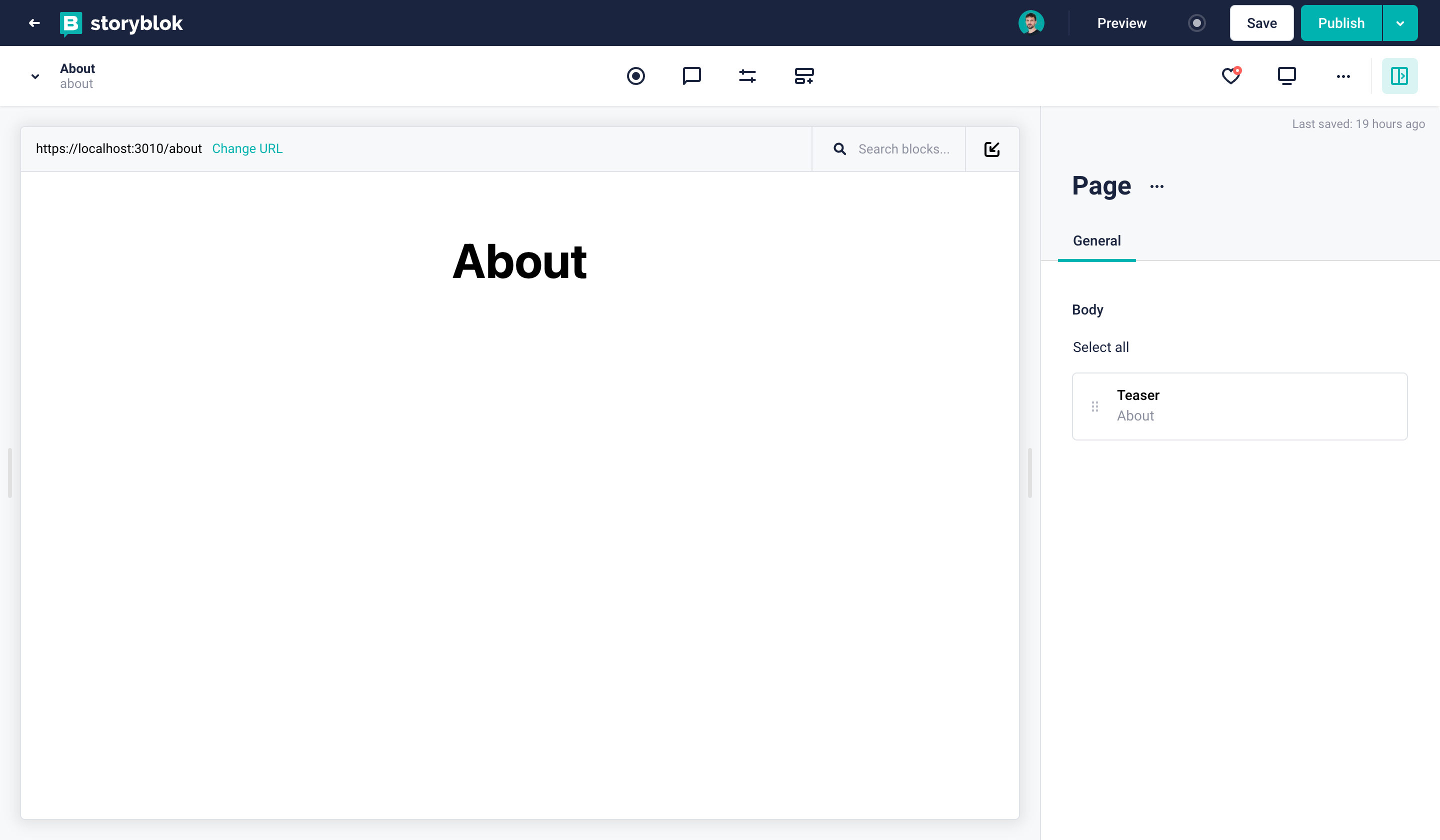
Task: Click the Preview button
Action: (1121, 23)
